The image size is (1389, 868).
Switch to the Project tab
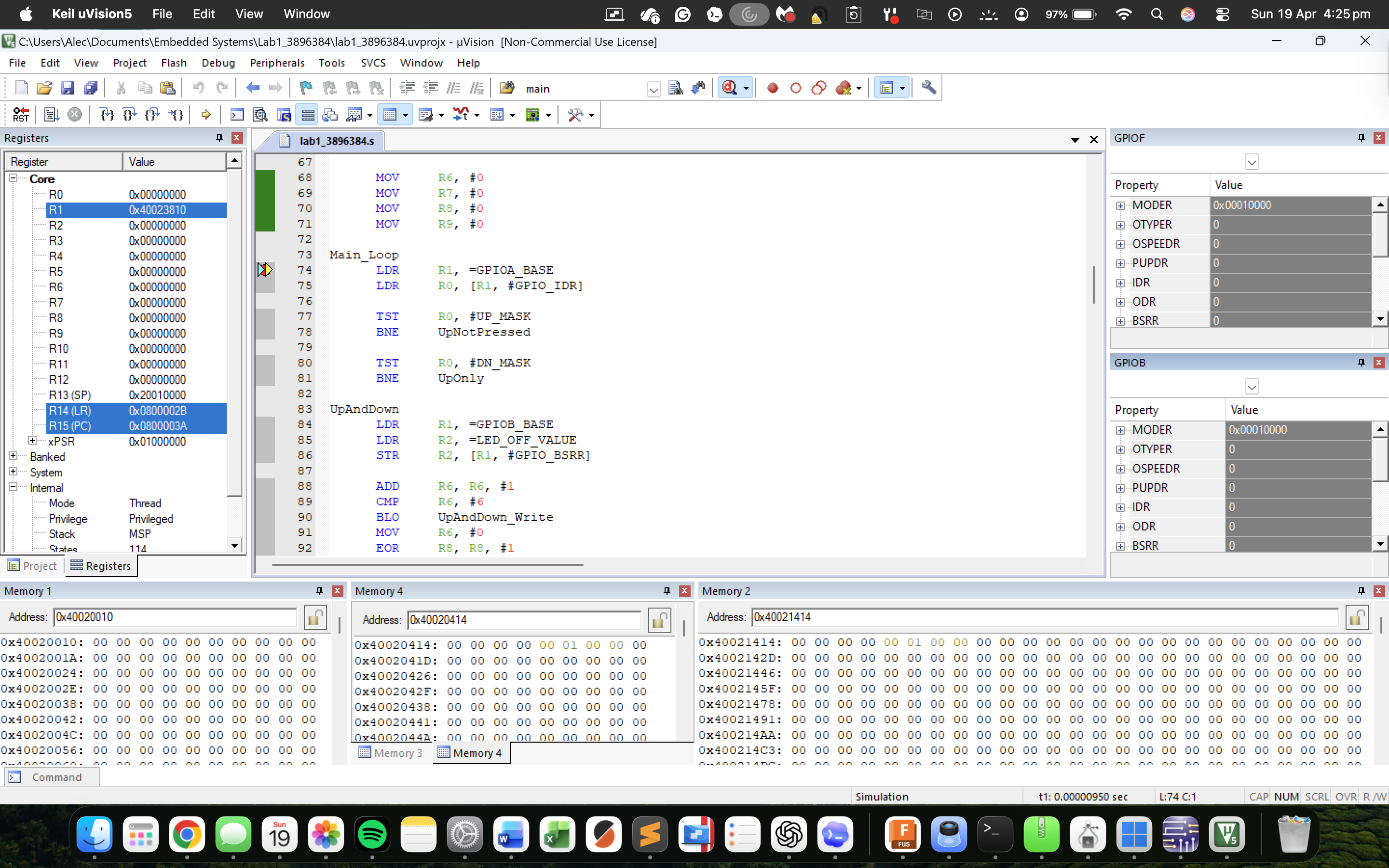33,566
